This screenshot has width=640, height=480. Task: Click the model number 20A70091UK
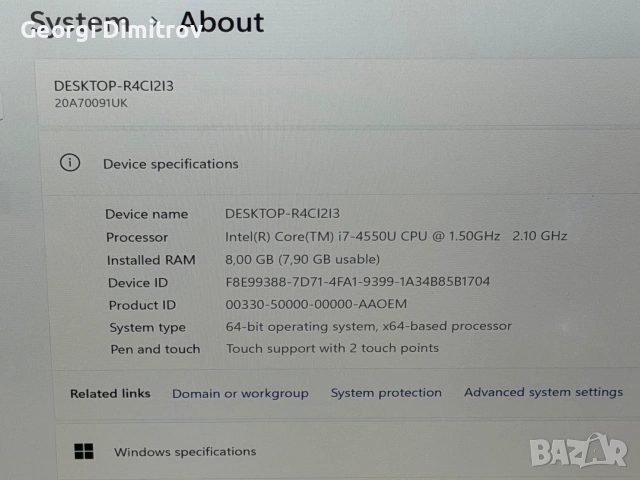[x=91, y=103]
